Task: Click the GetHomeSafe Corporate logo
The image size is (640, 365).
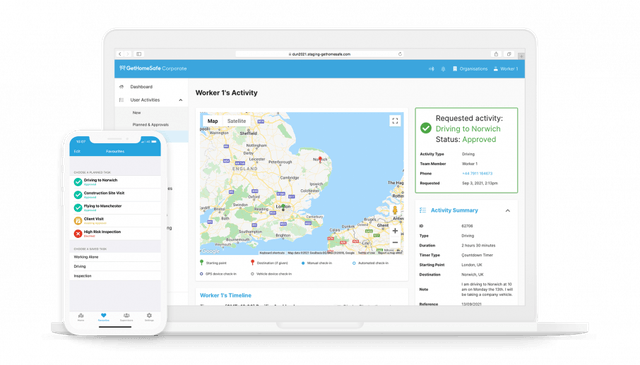Action: (x=153, y=68)
